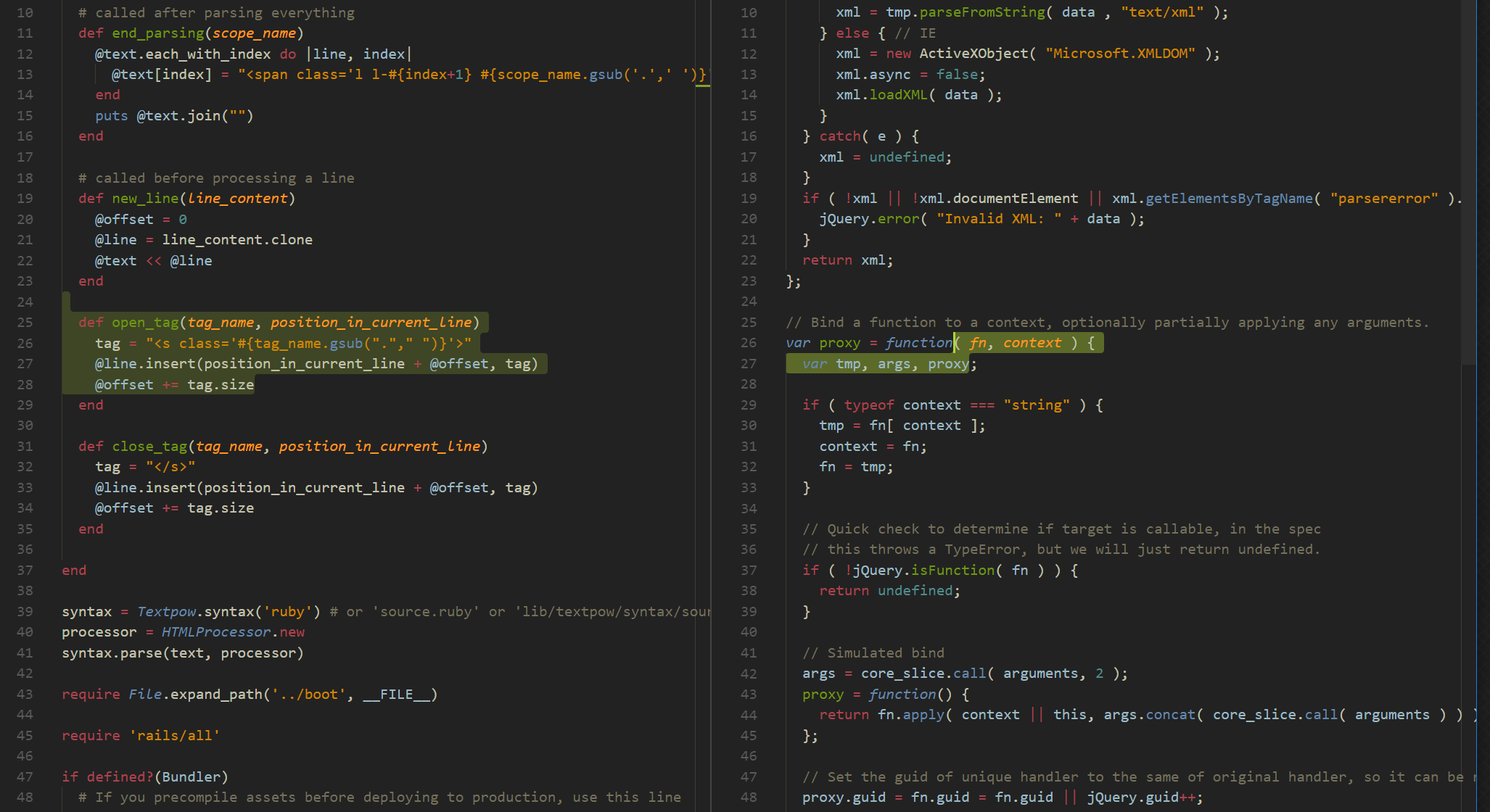1490x812 pixels.
Task: Place cursor on 'close_tag' method name
Action: tap(149, 446)
